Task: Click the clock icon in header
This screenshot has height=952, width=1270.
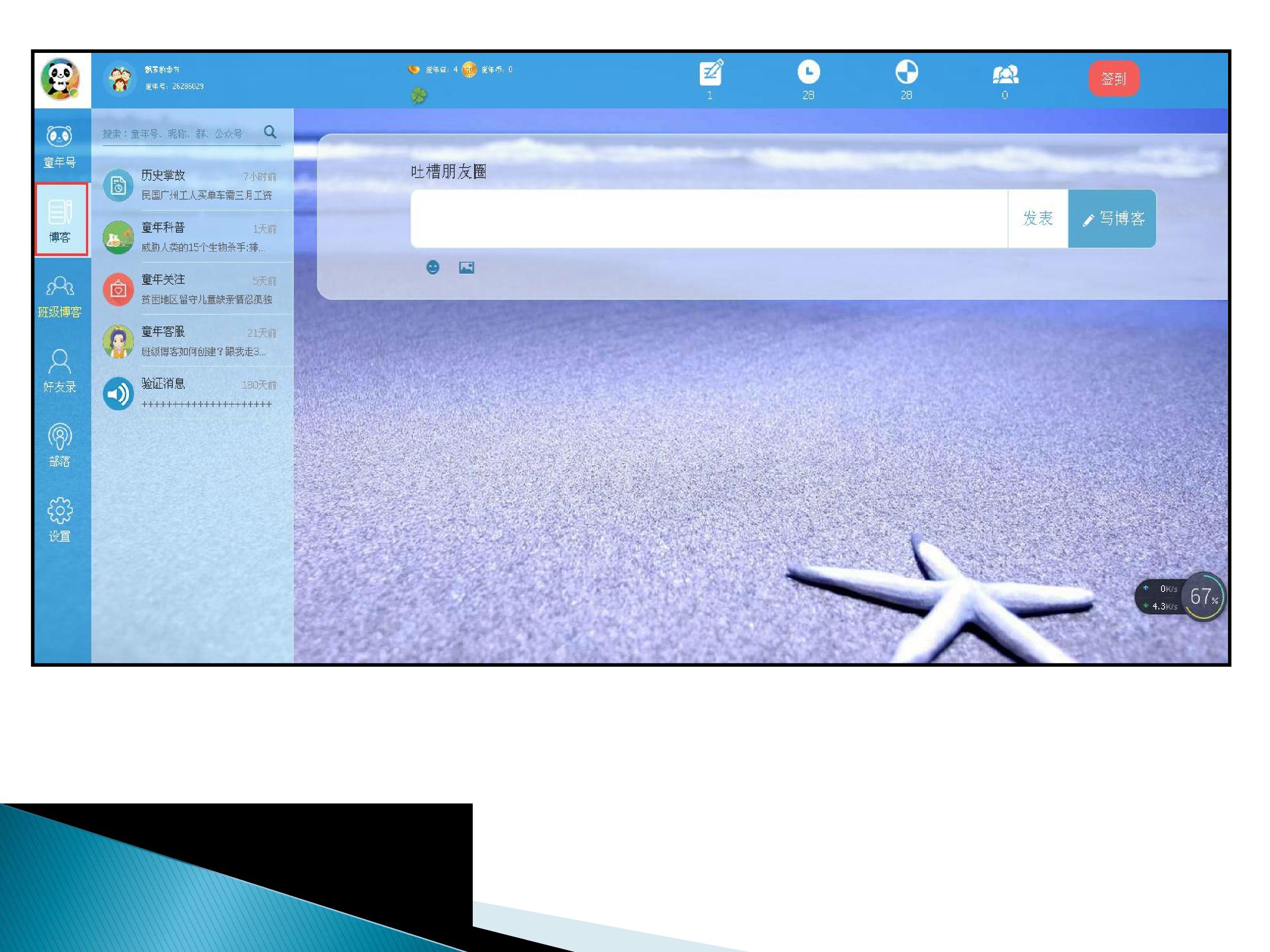Action: click(808, 72)
